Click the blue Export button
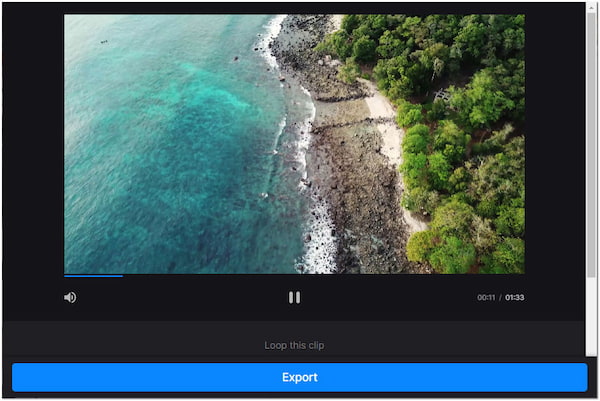The width and height of the screenshot is (600, 401). tap(300, 377)
